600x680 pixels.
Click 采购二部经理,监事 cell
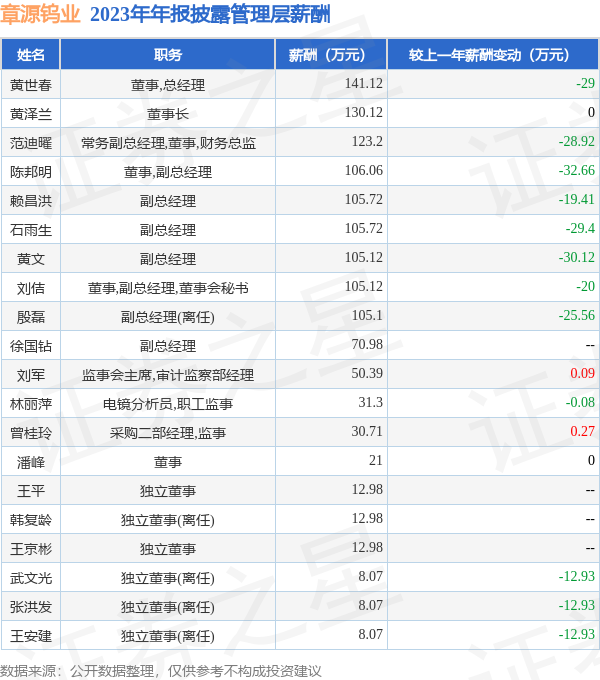click(x=168, y=433)
